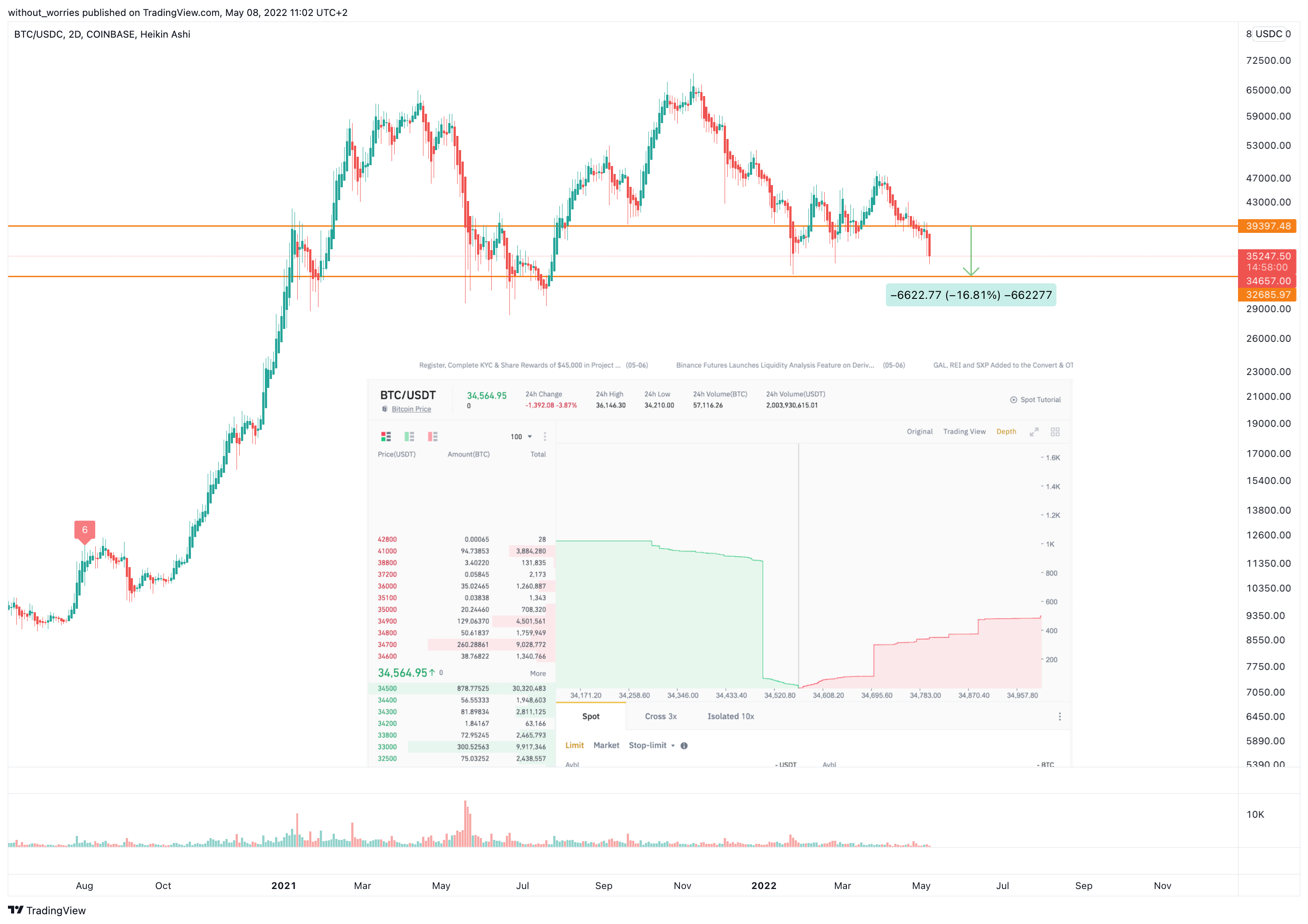The width and height of the screenshot is (1308, 924).
Task: Select the 36000 sell order row
Action: (462, 586)
